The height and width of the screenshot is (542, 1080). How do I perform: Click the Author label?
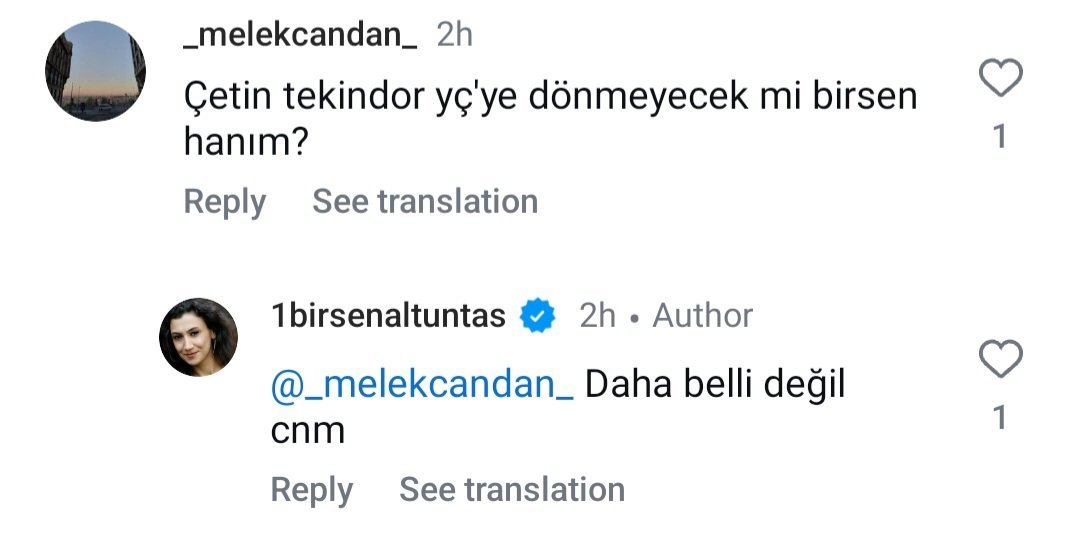[x=702, y=316]
